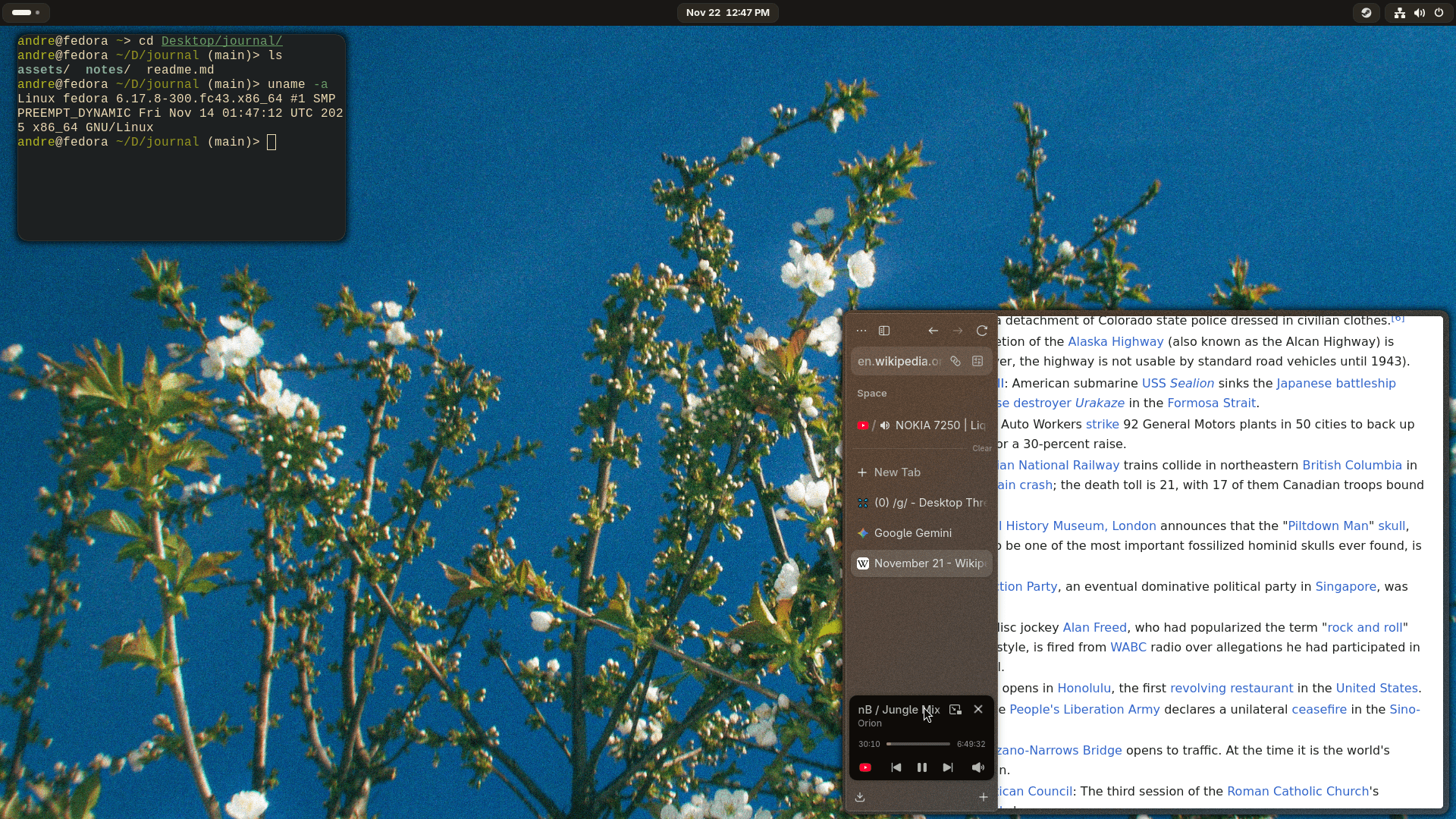Open site controls icon in URL bar
Screen dimensions: 1456x819
(977, 362)
